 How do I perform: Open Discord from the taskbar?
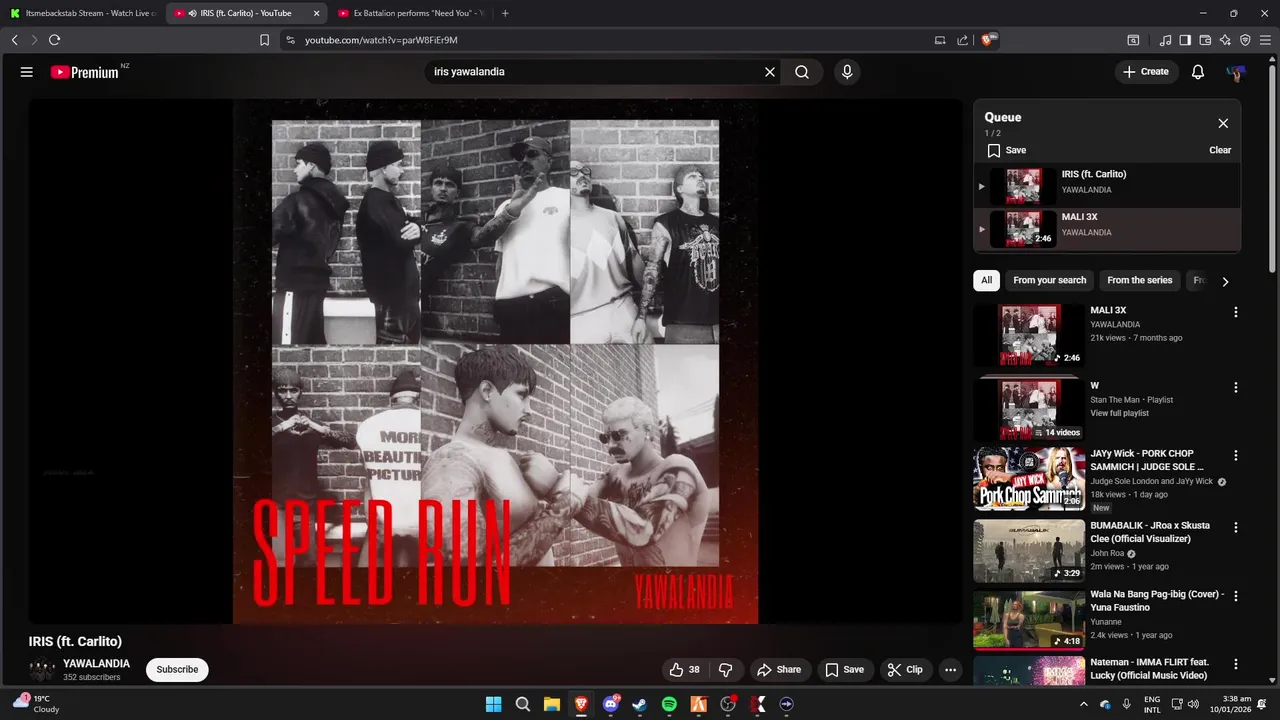(611, 704)
